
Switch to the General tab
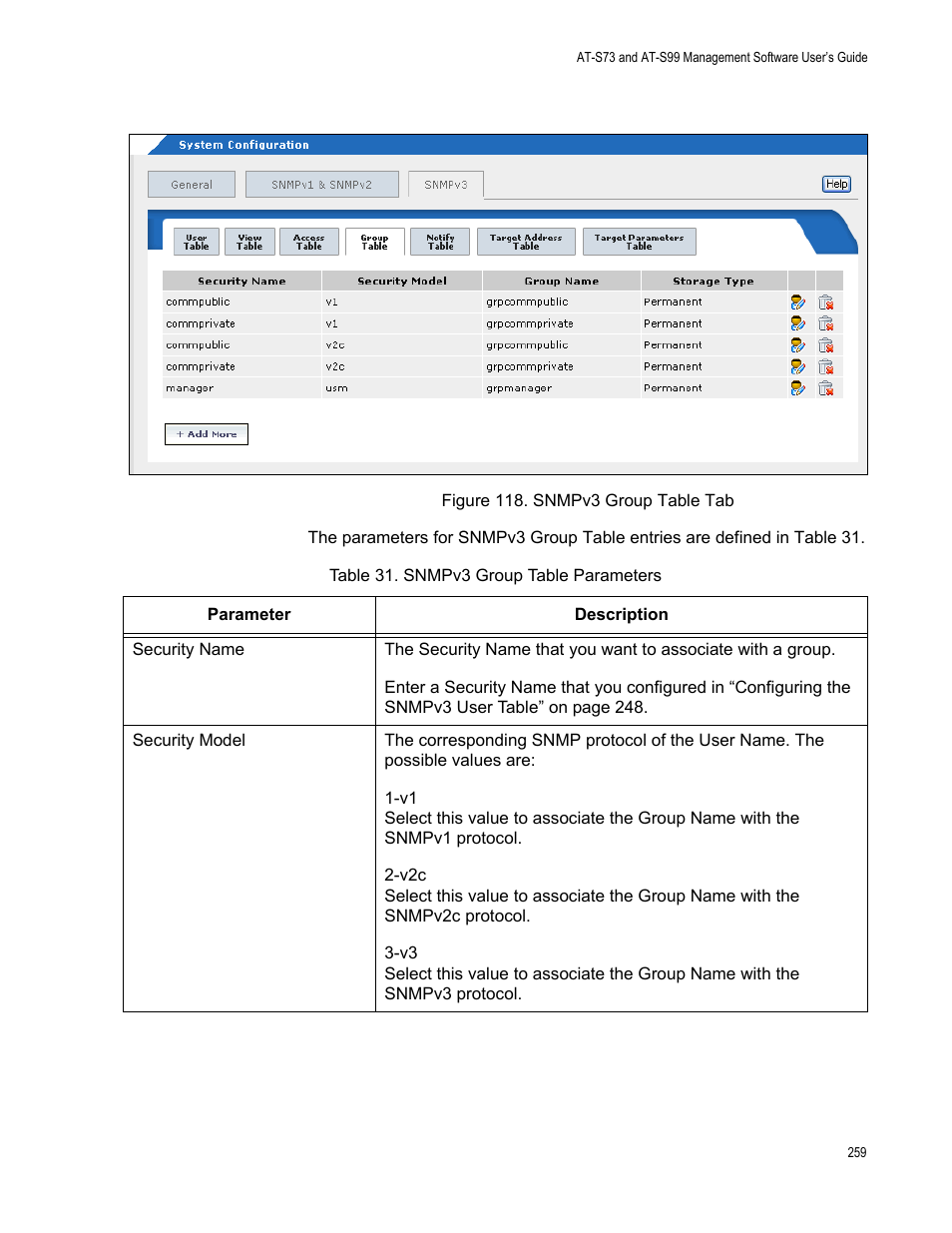tap(192, 185)
